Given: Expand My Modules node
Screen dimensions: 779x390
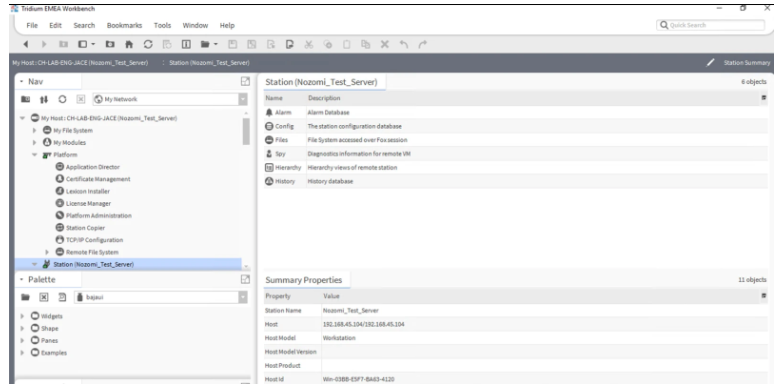Looking at the screenshot, I should [34, 143].
